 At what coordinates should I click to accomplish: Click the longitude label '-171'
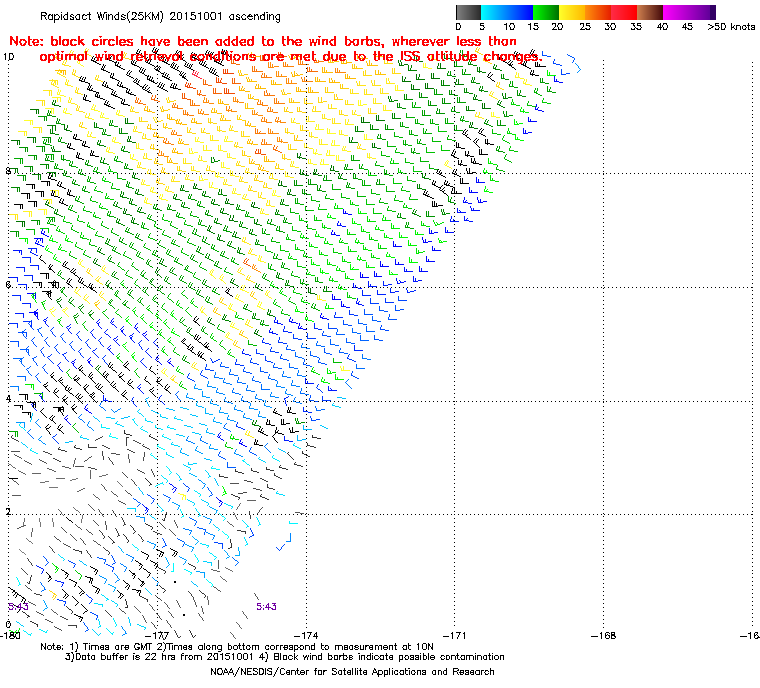(455, 635)
